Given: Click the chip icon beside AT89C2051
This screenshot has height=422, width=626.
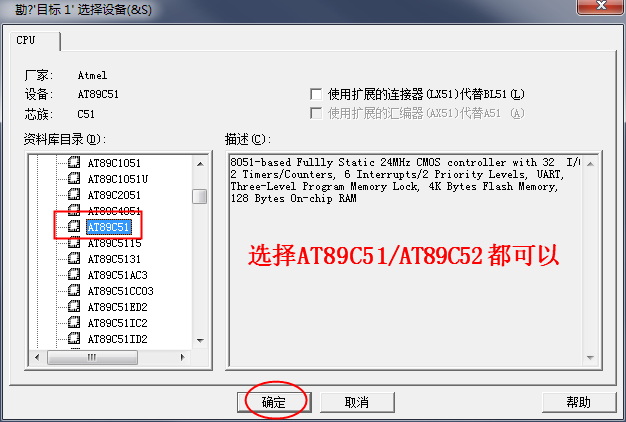Looking at the screenshot, I should tap(74, 194).
